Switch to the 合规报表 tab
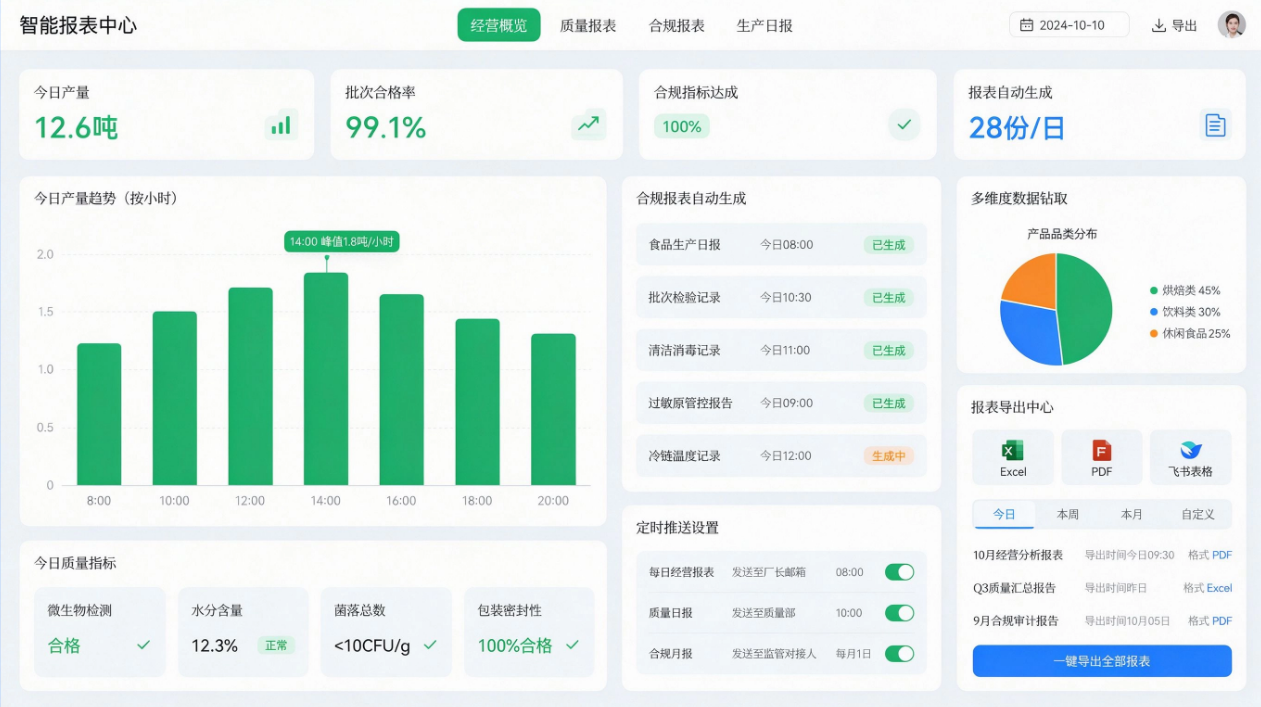 677,26
